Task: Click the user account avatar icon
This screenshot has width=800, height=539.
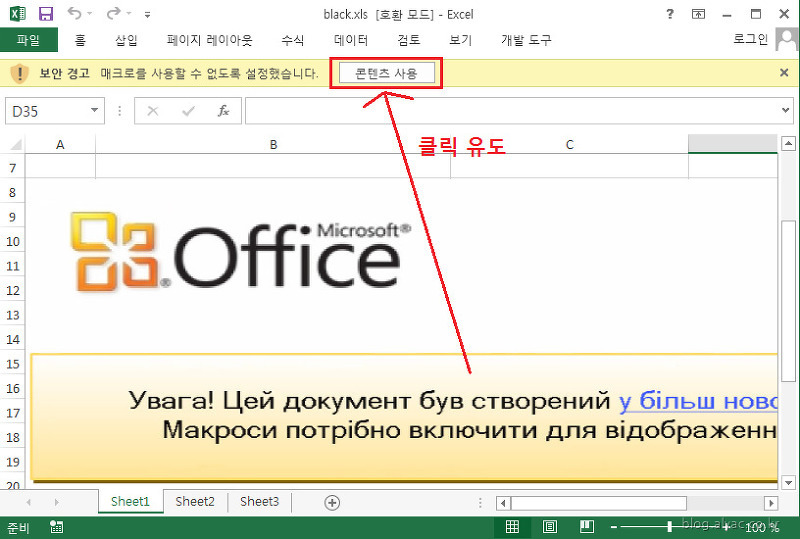Action: [787, 39]
